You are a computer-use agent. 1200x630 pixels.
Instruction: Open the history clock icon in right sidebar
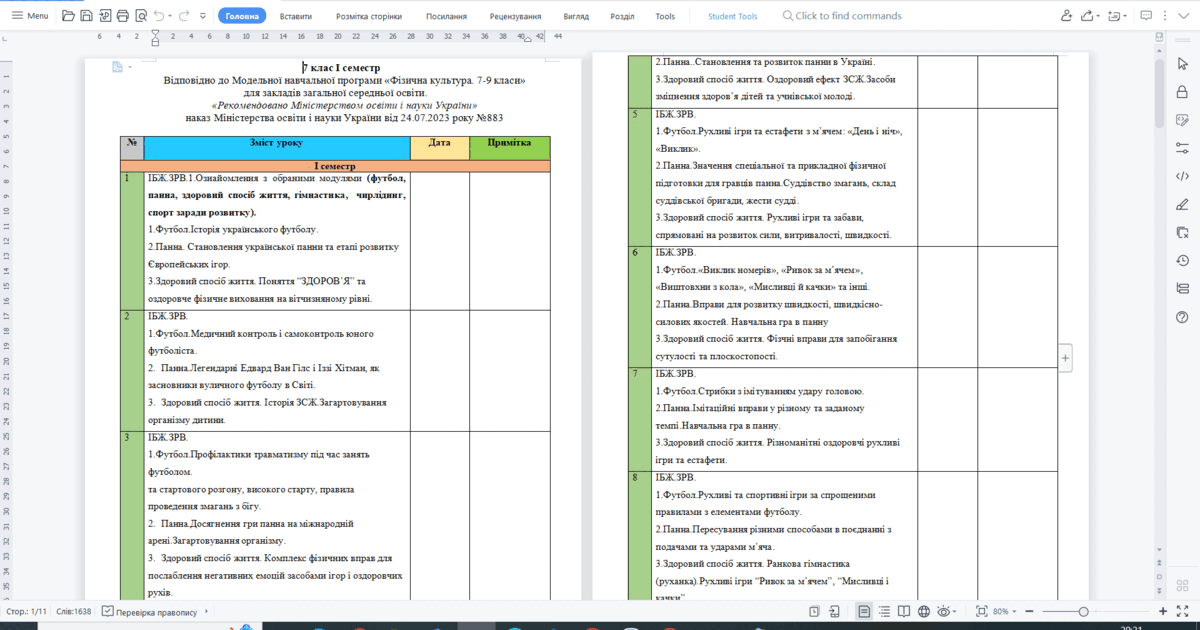coord(1183,261)
